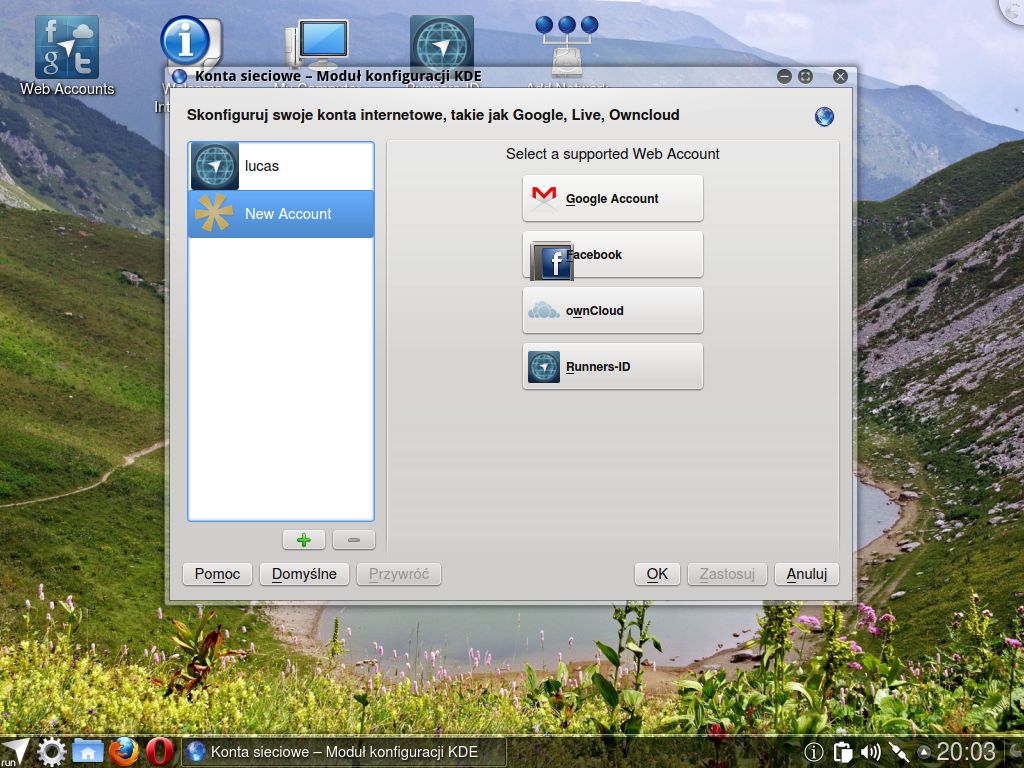1024x768 pixels.
Task: Click the 'Select a supported Web Account' heading
Action: click(x=613, y=154)
